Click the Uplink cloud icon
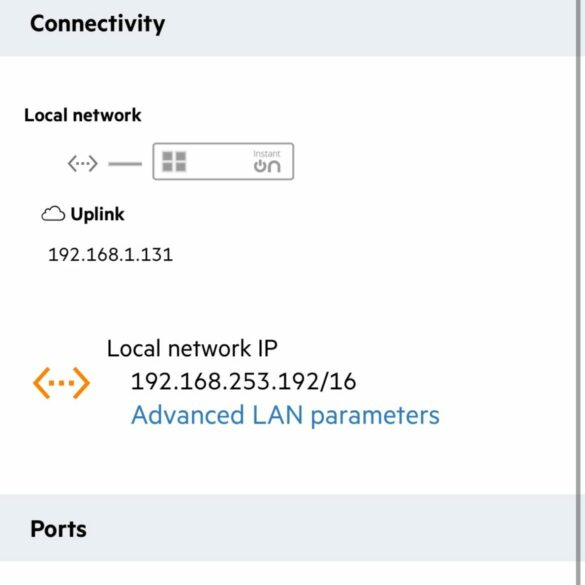Screen dimensions: 585x585 coord(53,214)
